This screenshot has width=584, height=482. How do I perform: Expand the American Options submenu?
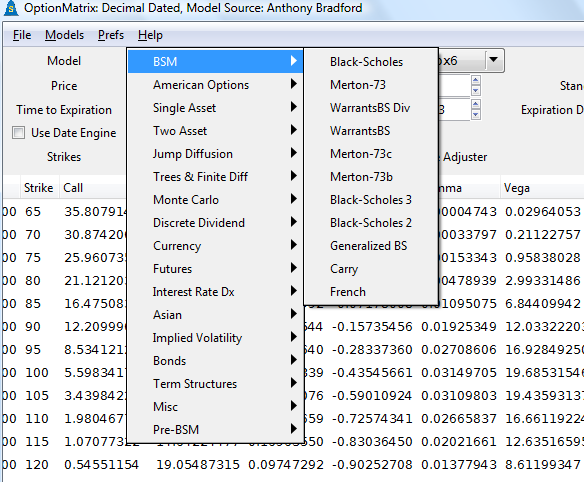(215, 85)
